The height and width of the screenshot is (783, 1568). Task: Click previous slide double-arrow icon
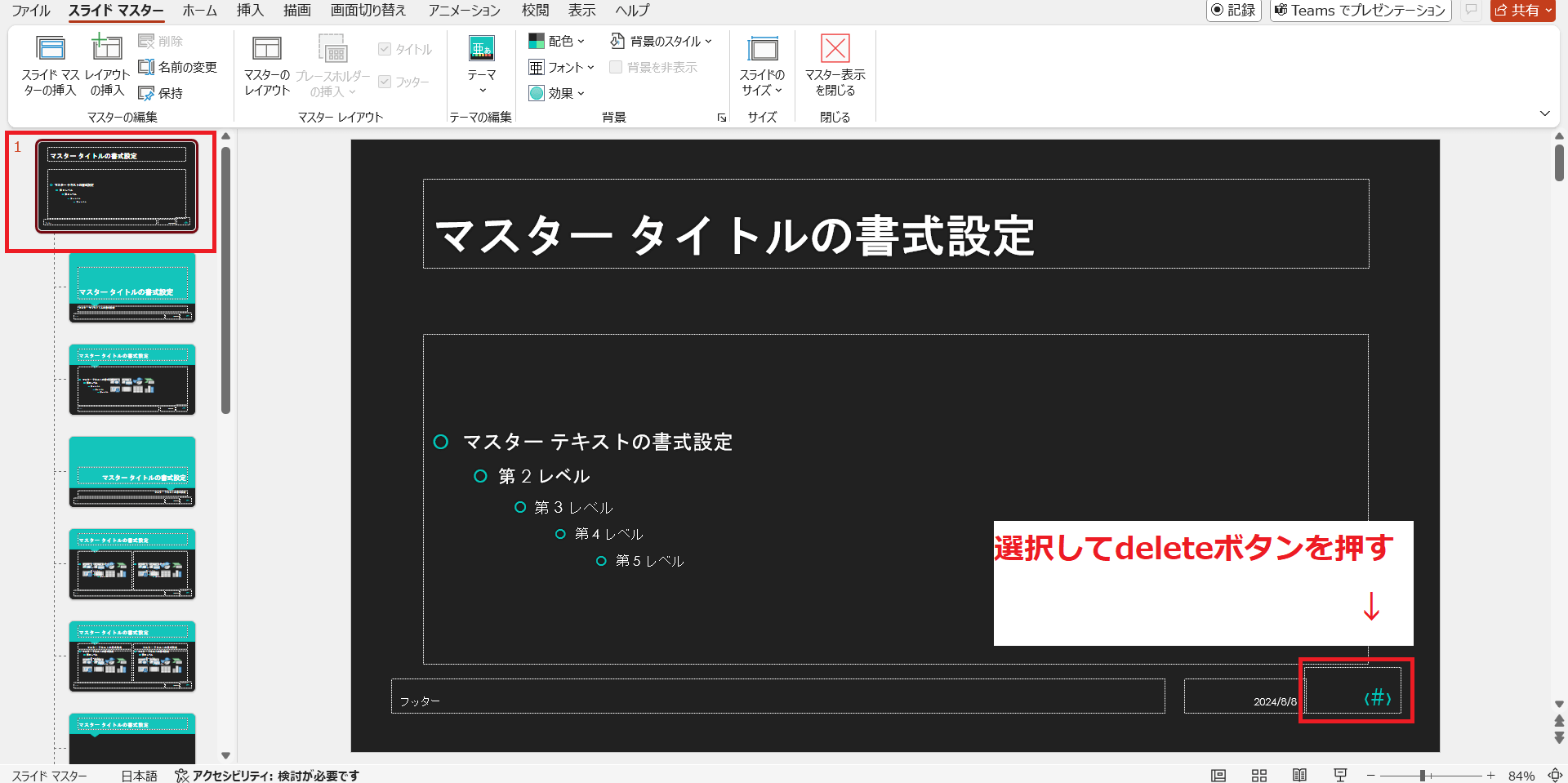click(1559, 719)
